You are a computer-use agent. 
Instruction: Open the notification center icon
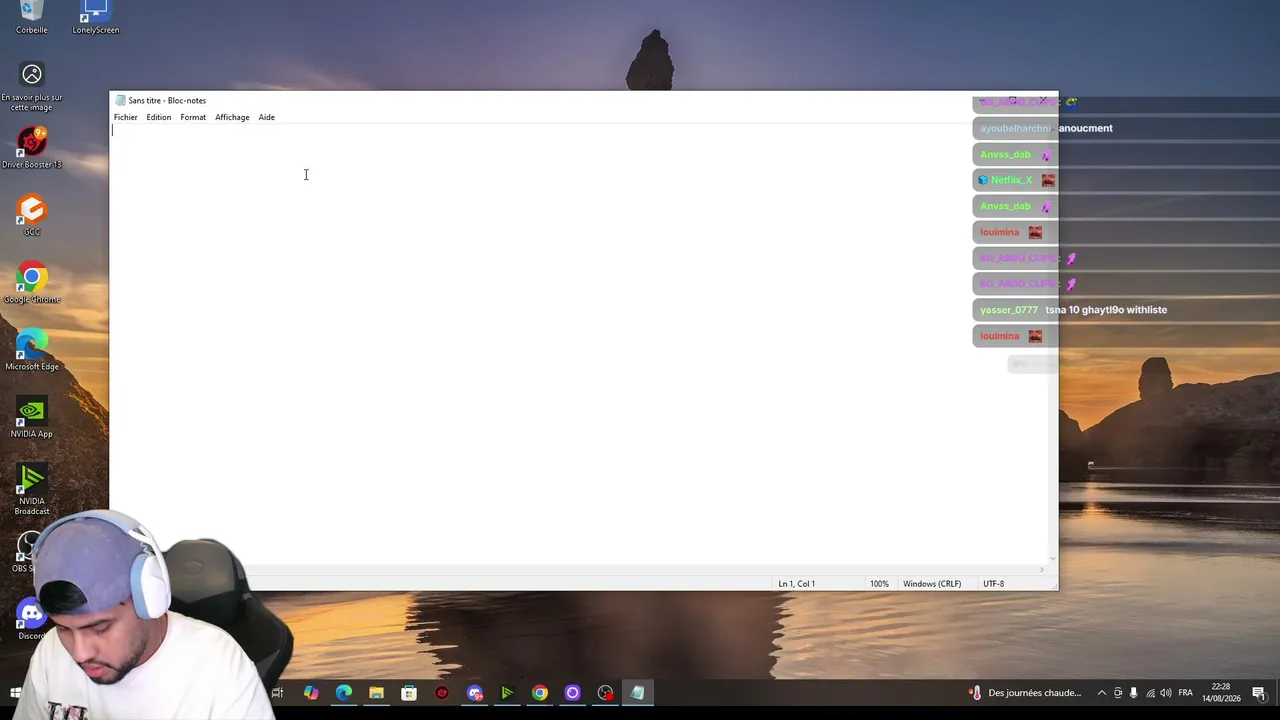[x=1260, y=693]
